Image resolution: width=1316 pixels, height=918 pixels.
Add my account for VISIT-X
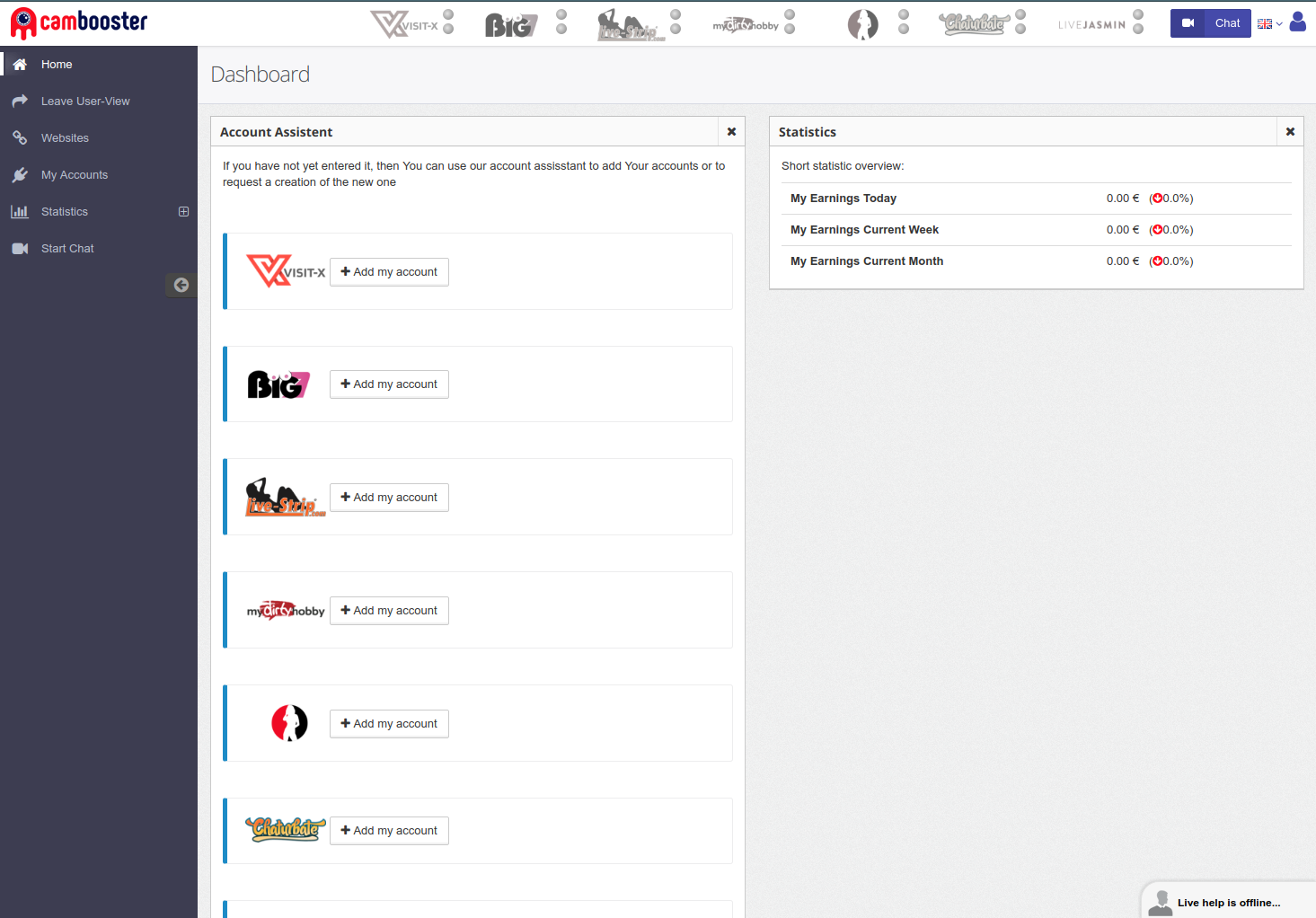[389, 272]
